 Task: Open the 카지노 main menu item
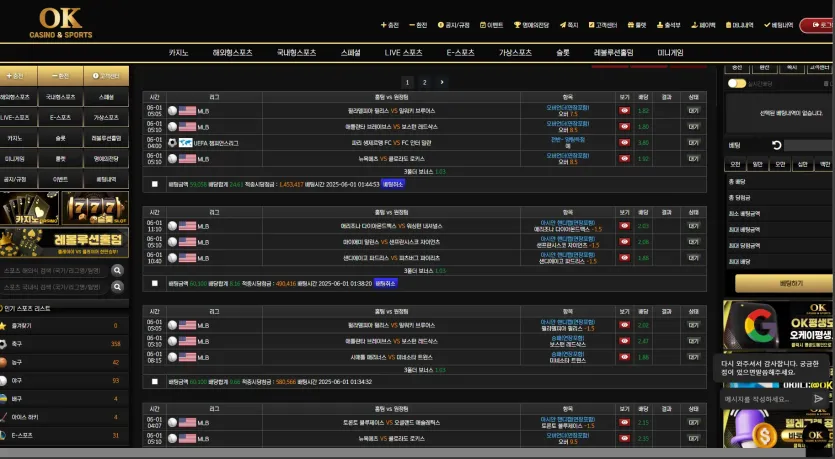pyautogui.click(x=178, y=53)
